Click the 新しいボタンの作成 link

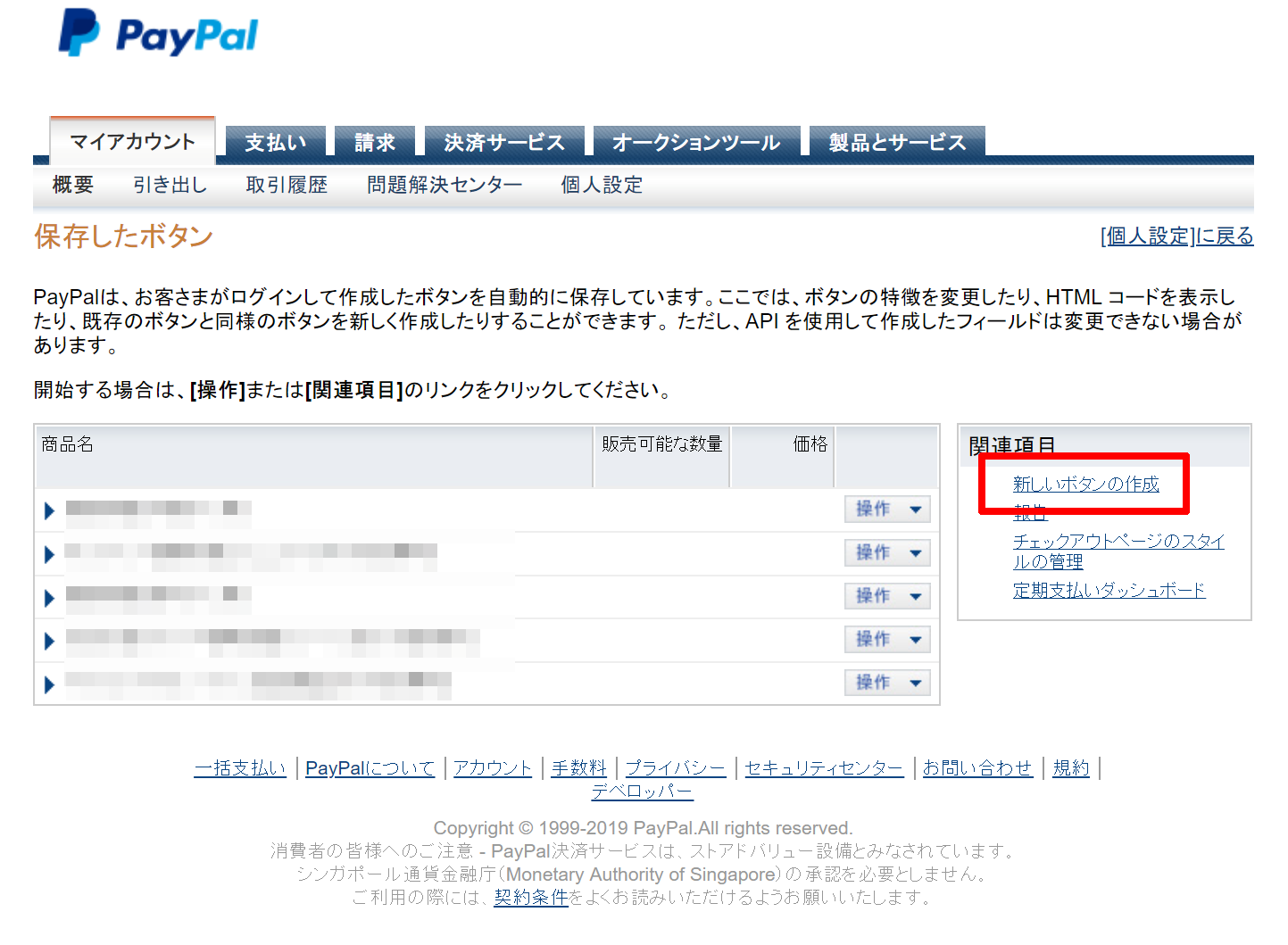pos(1085,485)
